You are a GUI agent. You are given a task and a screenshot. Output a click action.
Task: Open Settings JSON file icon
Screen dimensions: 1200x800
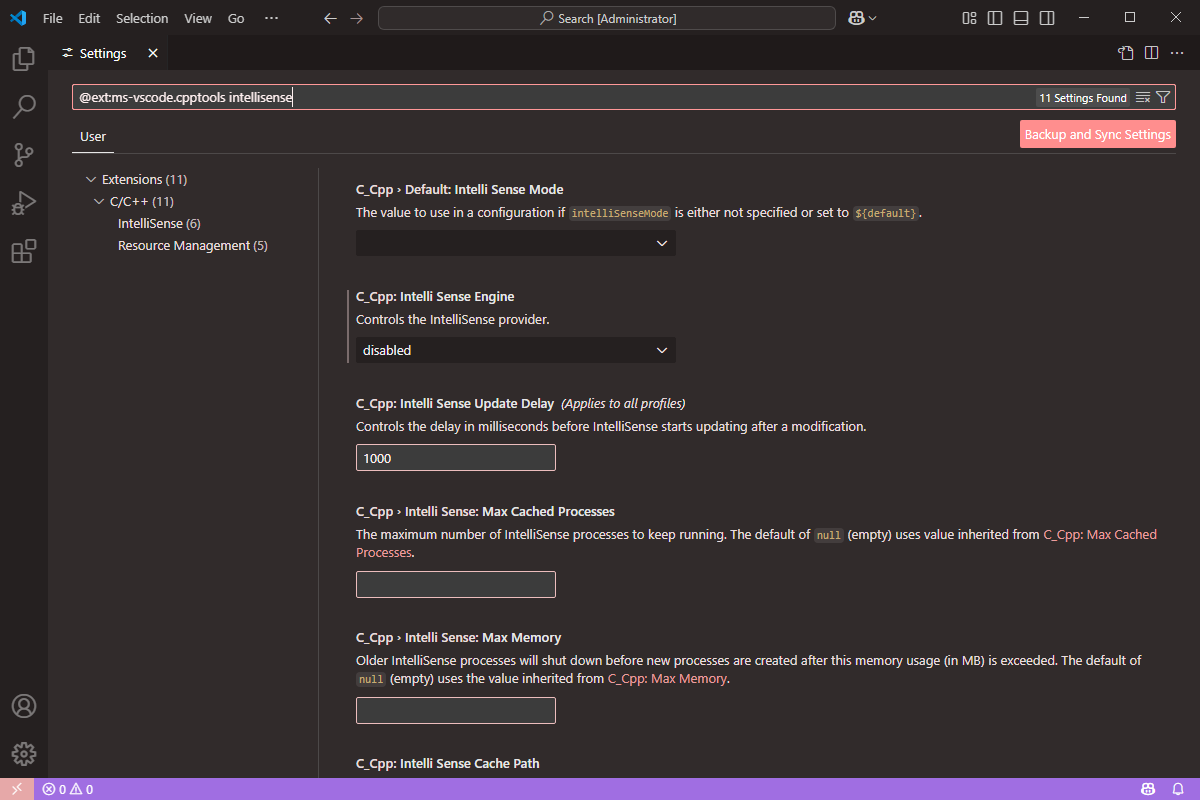pyautogui.click(x=1125, y=53)
